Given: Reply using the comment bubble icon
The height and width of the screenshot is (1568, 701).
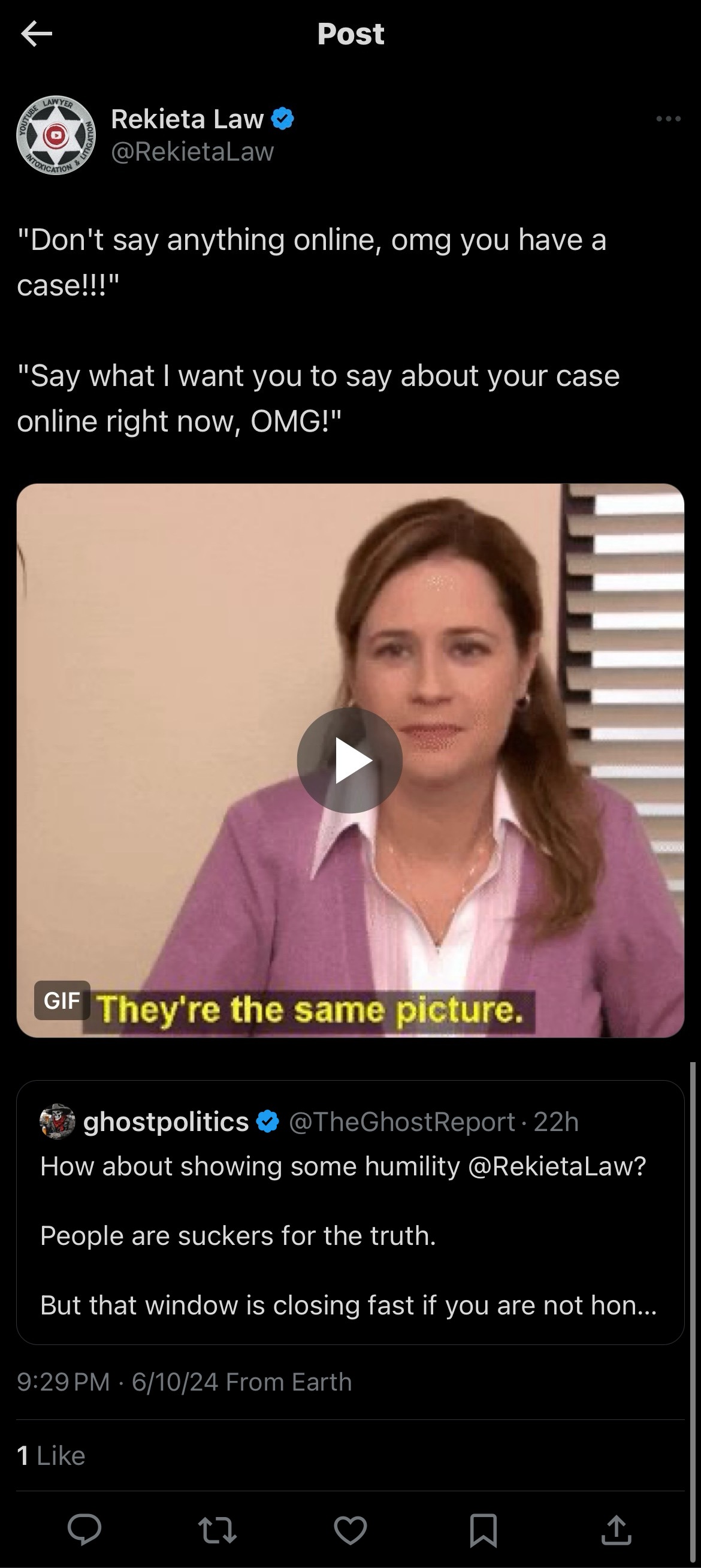Looking at the screenshot, I should [84, 1530].
